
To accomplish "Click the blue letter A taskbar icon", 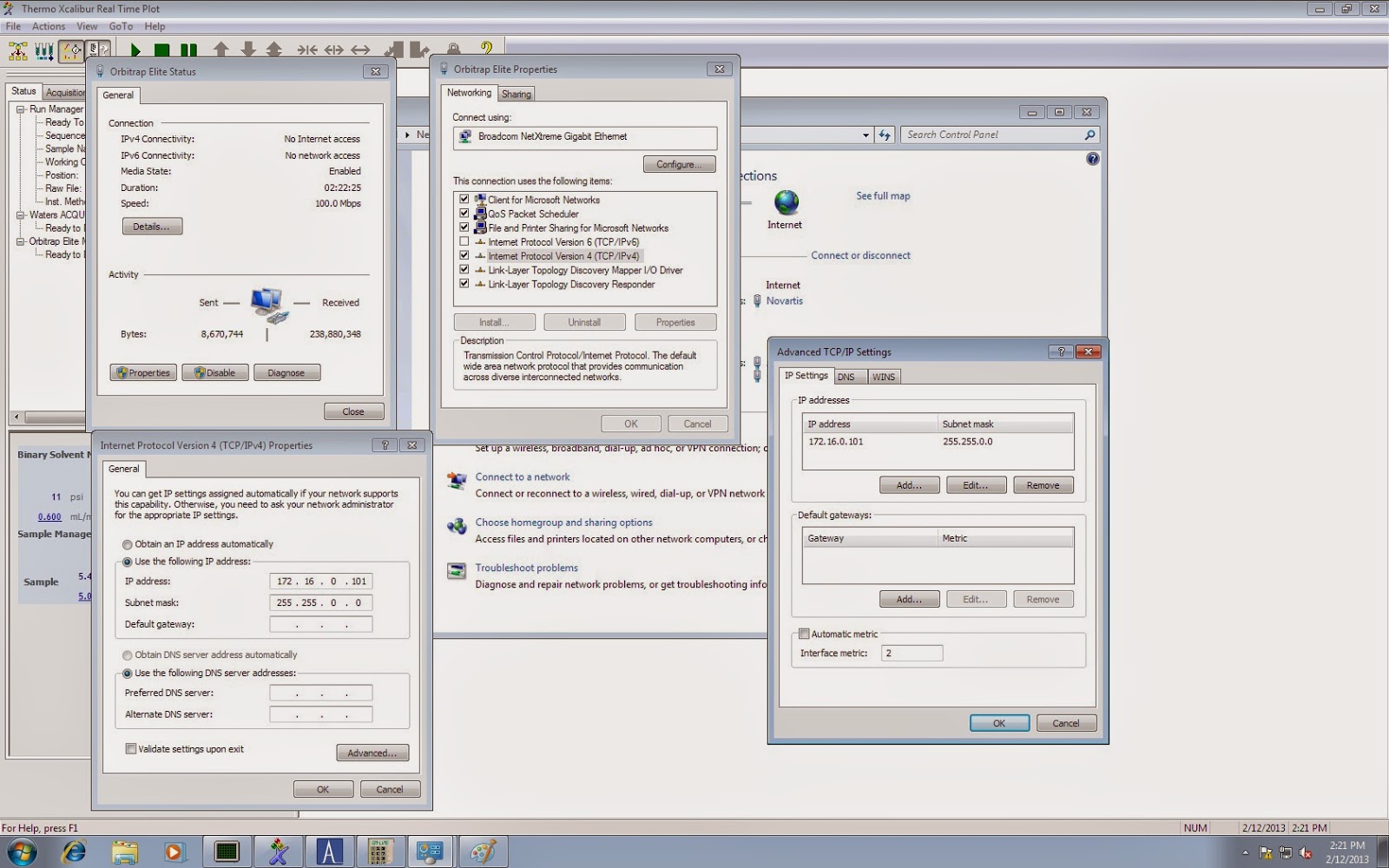I will tap(329, 852).
